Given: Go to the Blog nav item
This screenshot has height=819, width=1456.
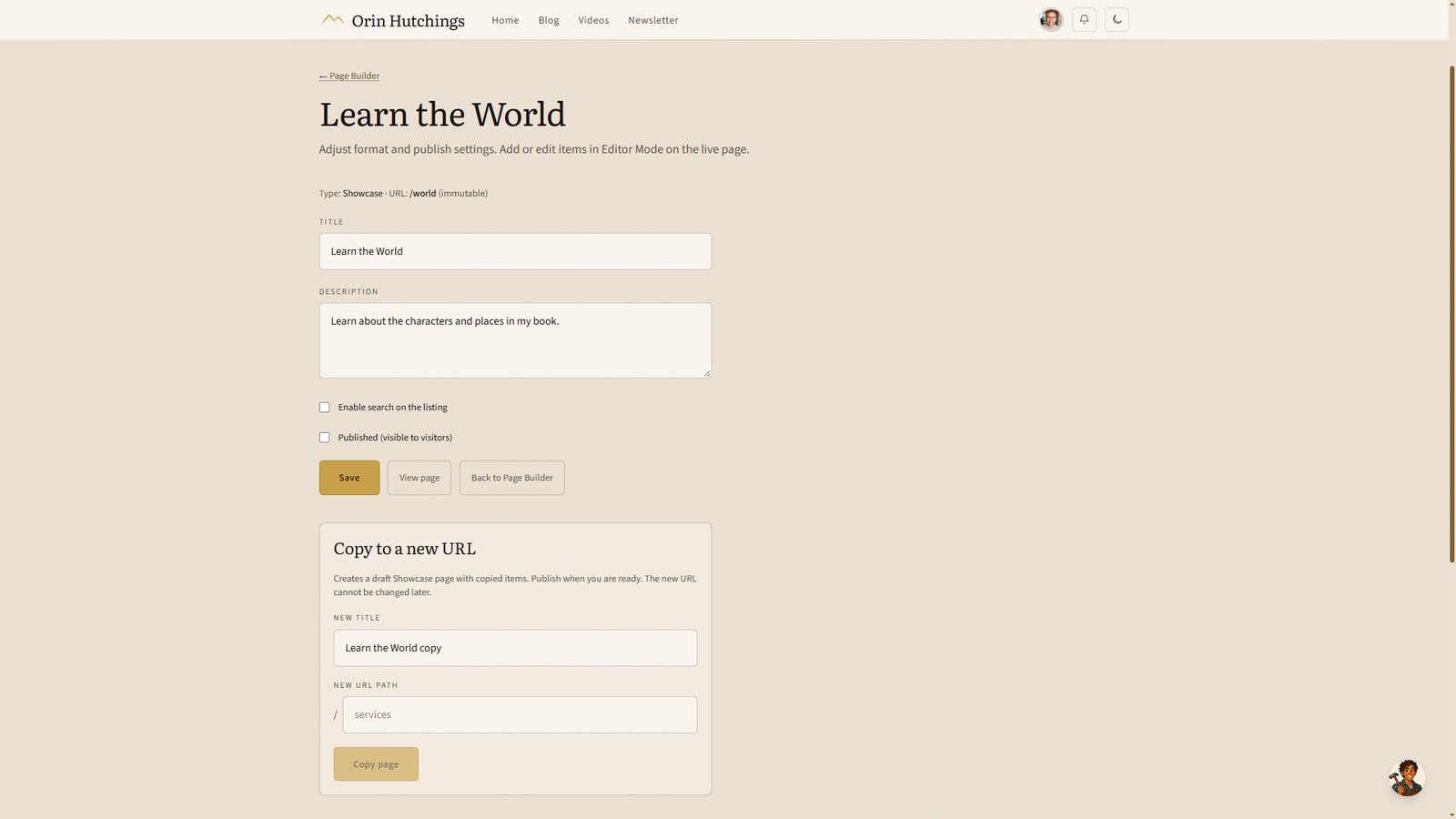Looking at the screenshot, I should pyautogui.click(x=549, y=20).
